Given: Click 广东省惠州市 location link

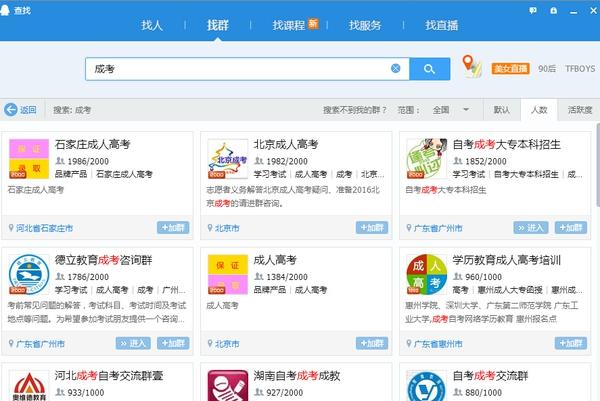Looking at the screenshot, I should [438, 344].
